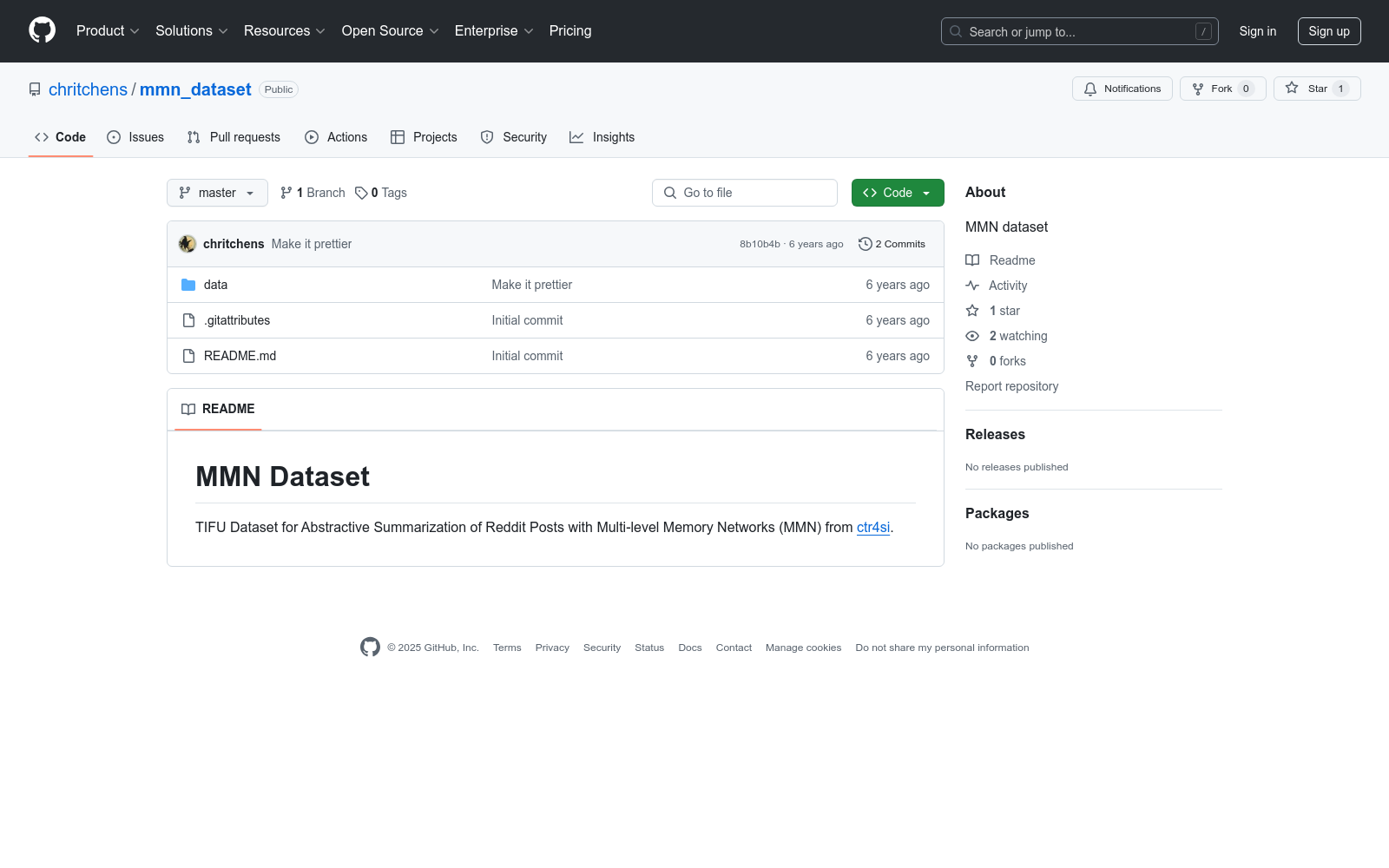Click the Notifications bell button
Image resolution: width=1389 pixels, height=868 pixels.
click(1122, 89)
